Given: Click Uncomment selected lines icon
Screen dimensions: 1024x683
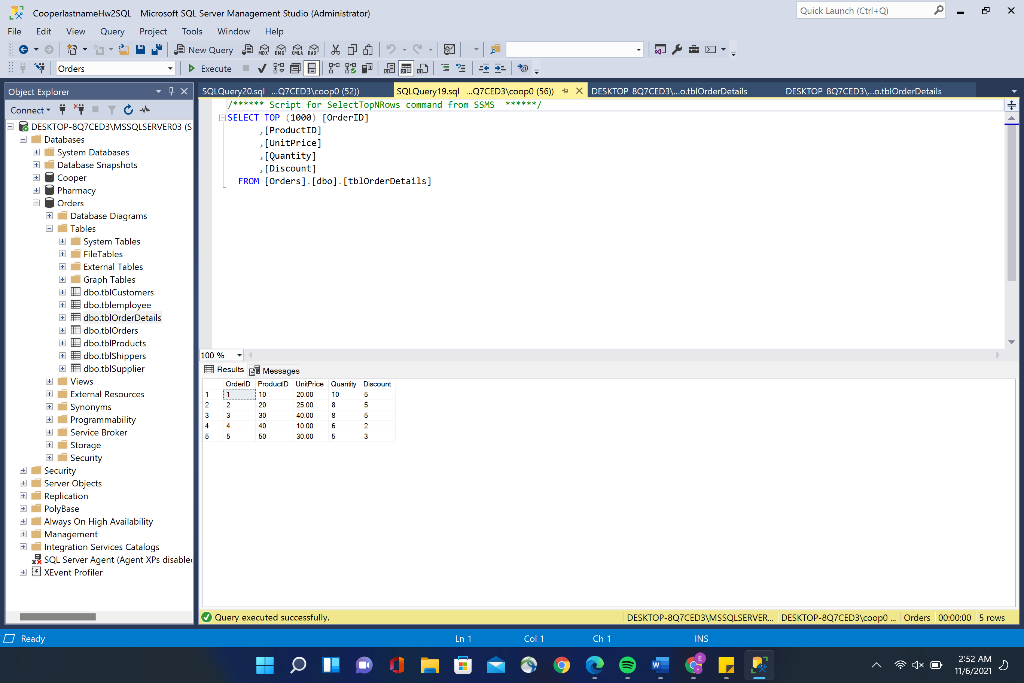Looking at the screenshot, I should click(461, 69).
